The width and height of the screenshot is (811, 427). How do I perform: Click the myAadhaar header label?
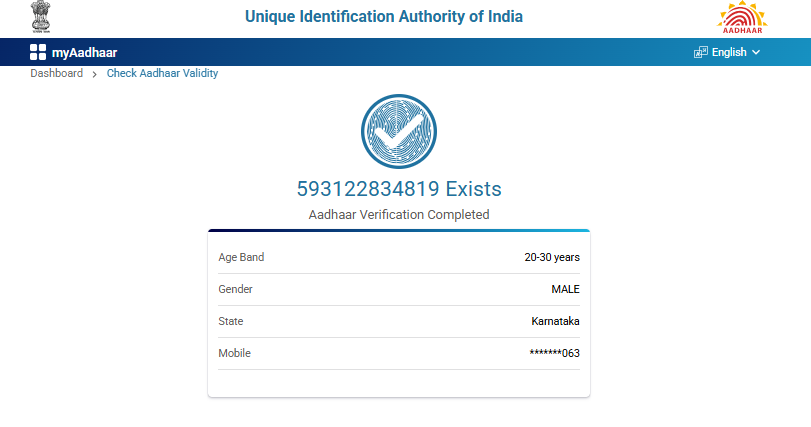click(84, 52)
